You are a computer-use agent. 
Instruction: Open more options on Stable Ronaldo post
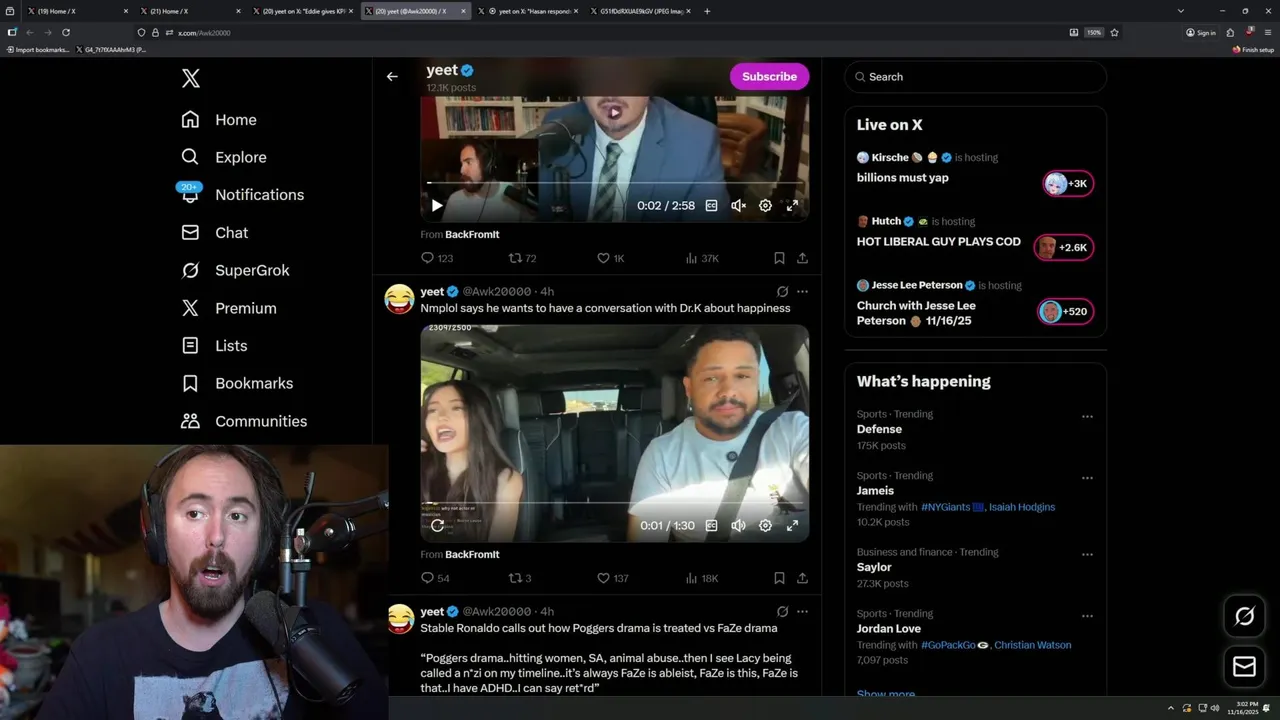[x=802, y=611]
